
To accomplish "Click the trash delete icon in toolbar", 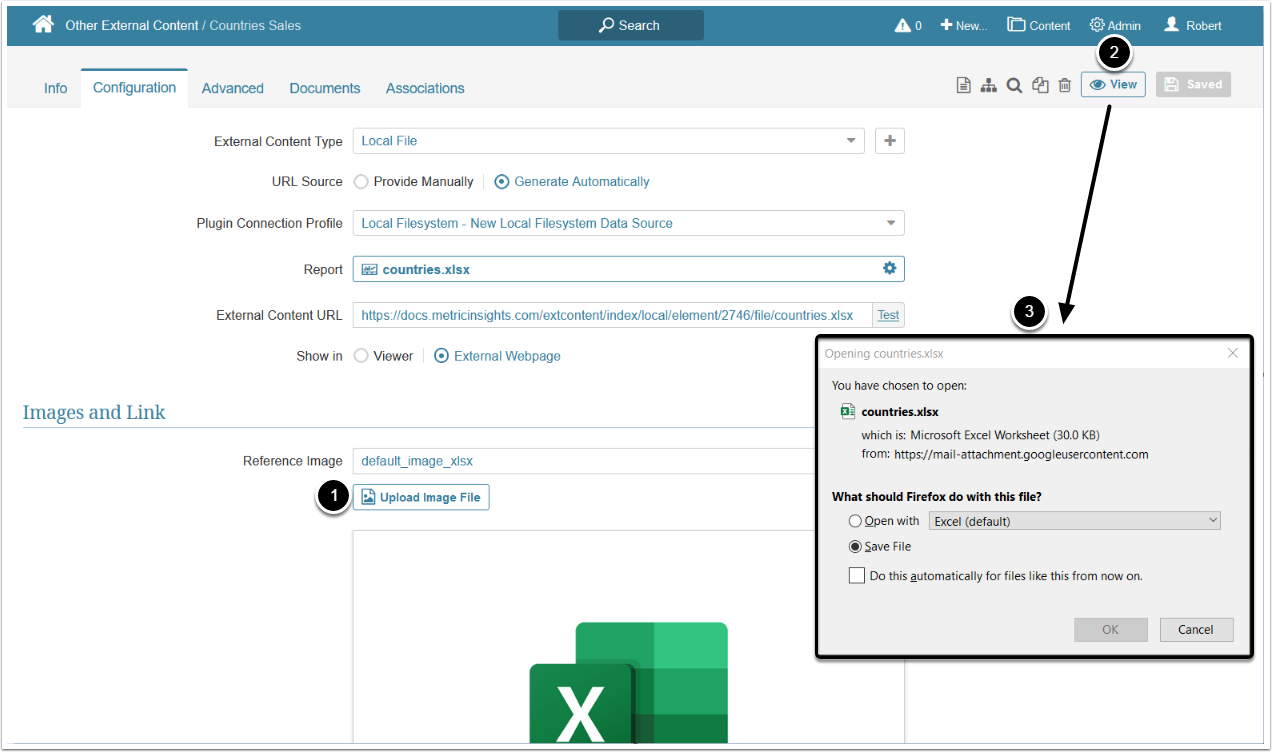I will point(1065,85).
